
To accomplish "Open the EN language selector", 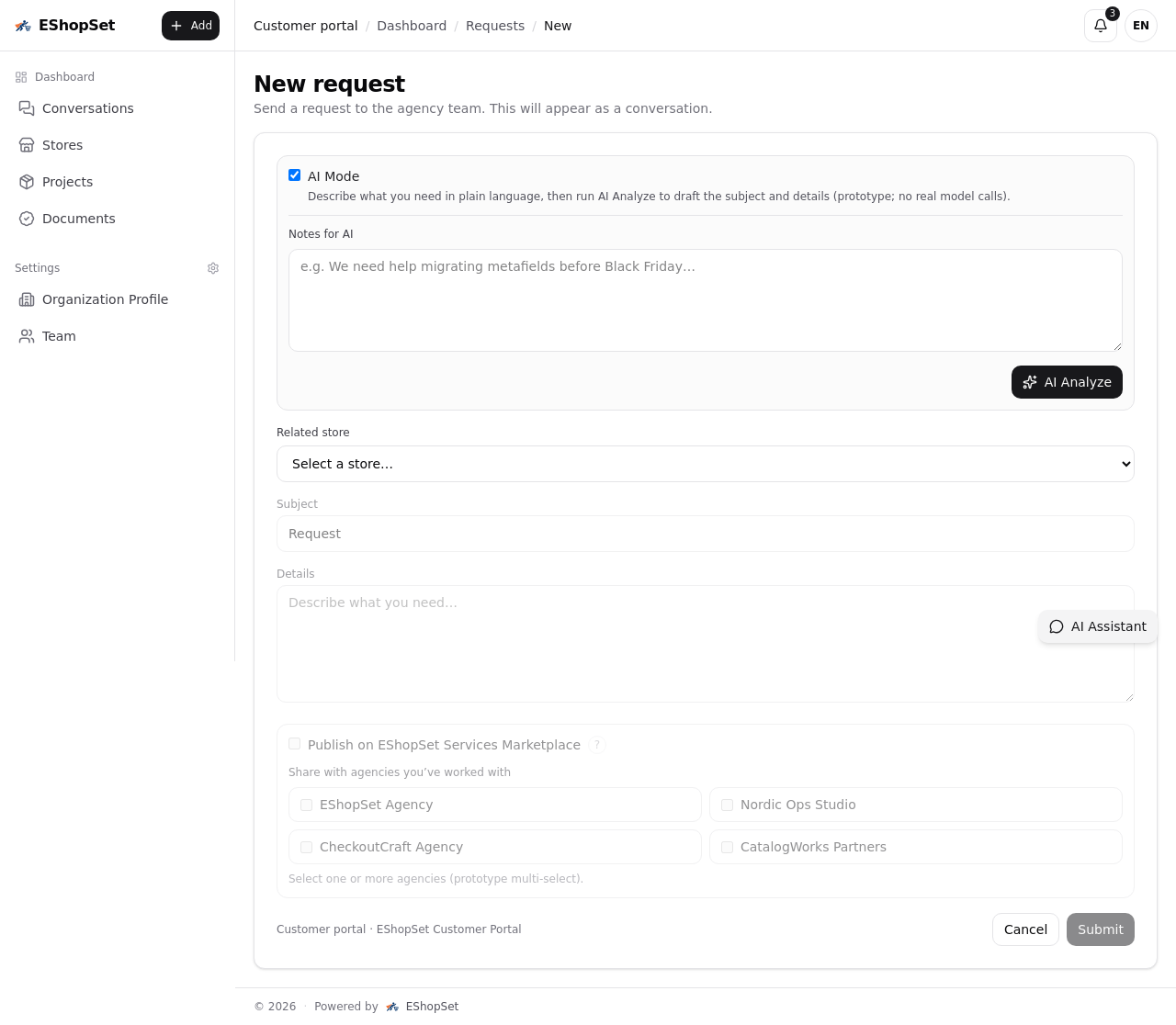I will coord(1140,26).
